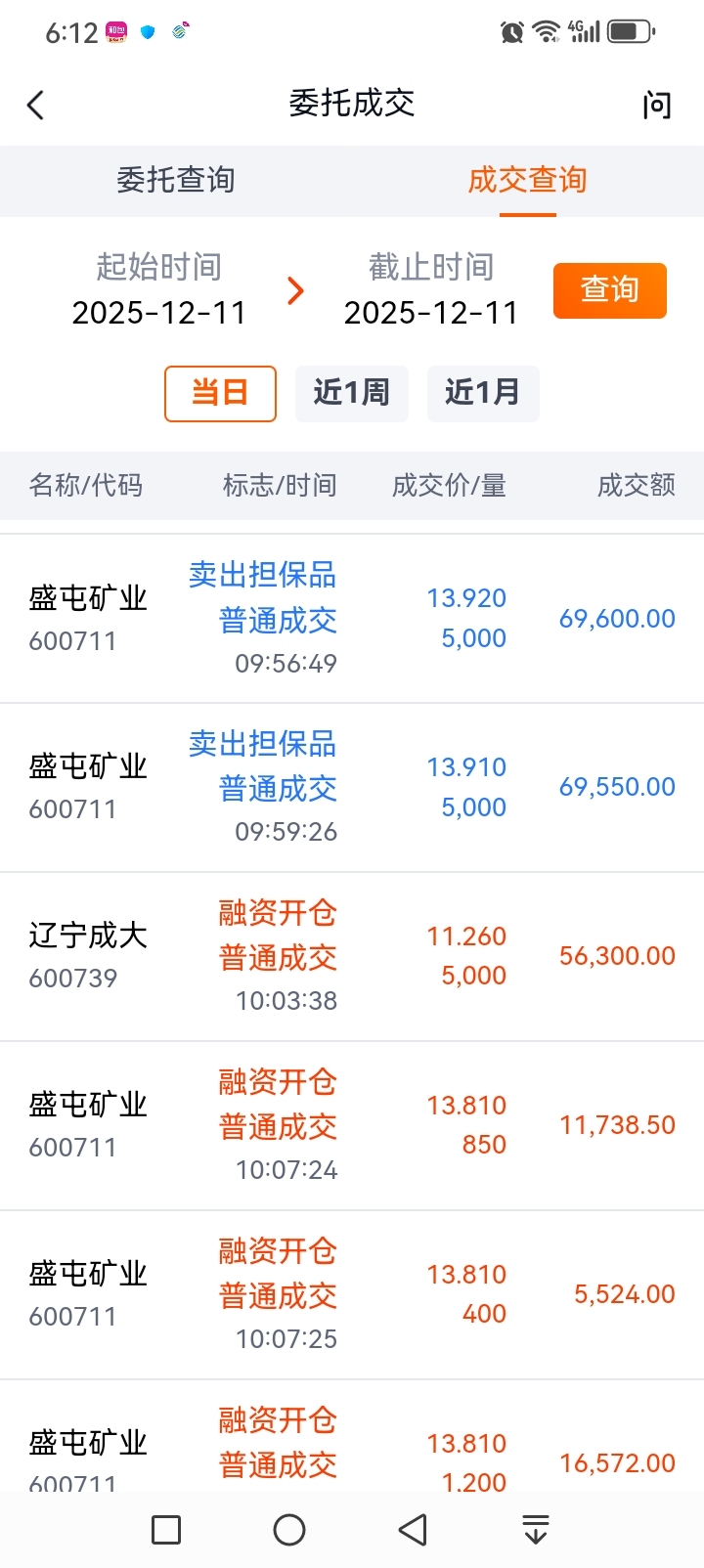The height and width of the screenshot is (1568, 704).
Task: Switch to the 成交查询 tab
Action: coord(527,181)
